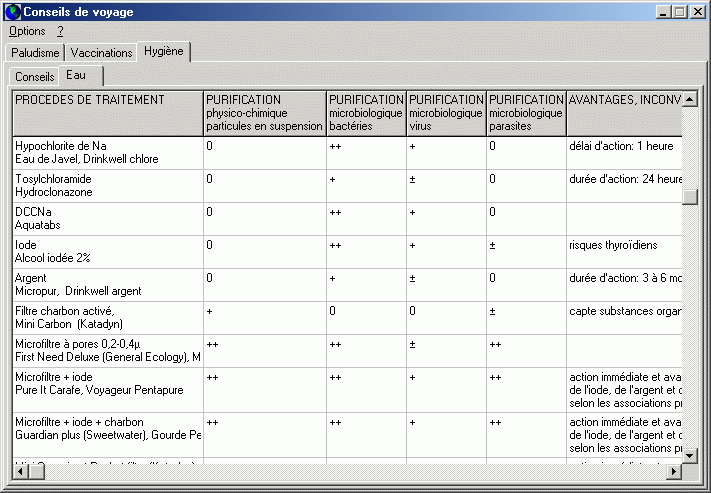Viewport: 711px width, 493px height.
Task: Click the globe icon in the title bar
Action: click(13, 12)
